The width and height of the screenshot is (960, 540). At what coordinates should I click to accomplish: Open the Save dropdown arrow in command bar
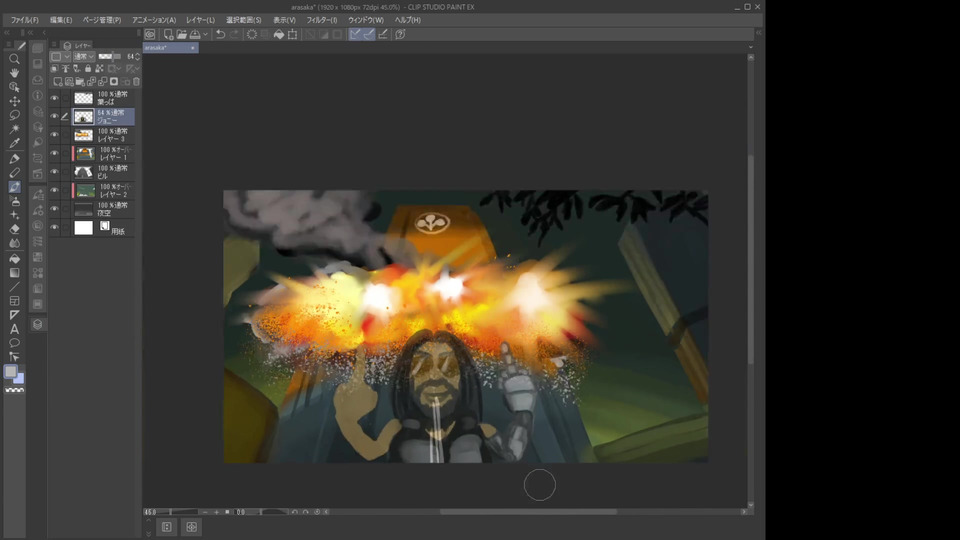tap(206, 34)
